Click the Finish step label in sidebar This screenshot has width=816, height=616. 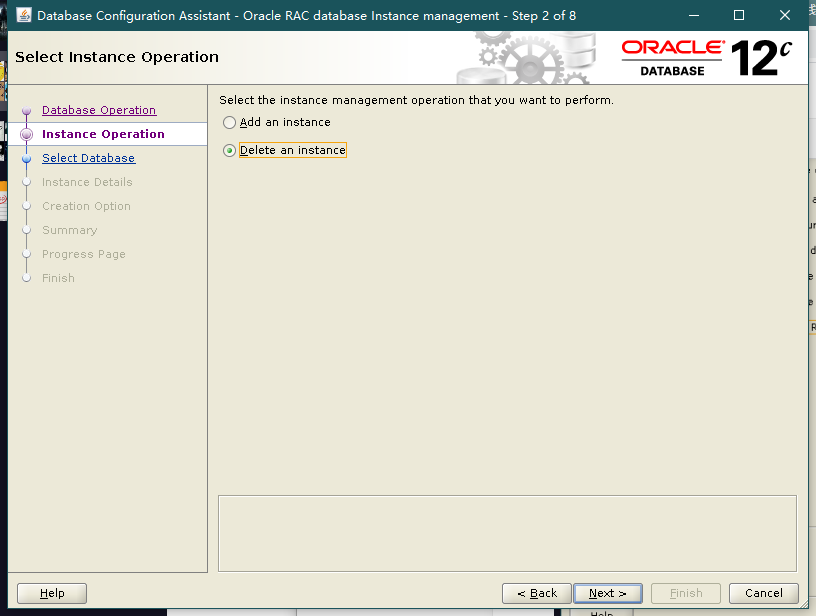pos(58,278)
